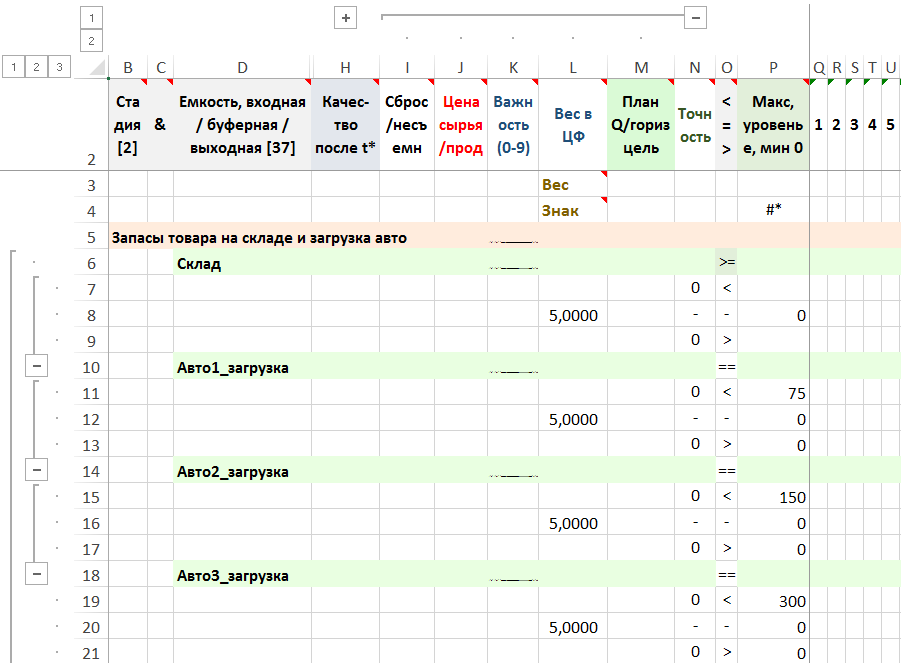The width and height of the screenshot is (901, 663).
Task: Click row outline level 2 button
Action: pos(37,67)
